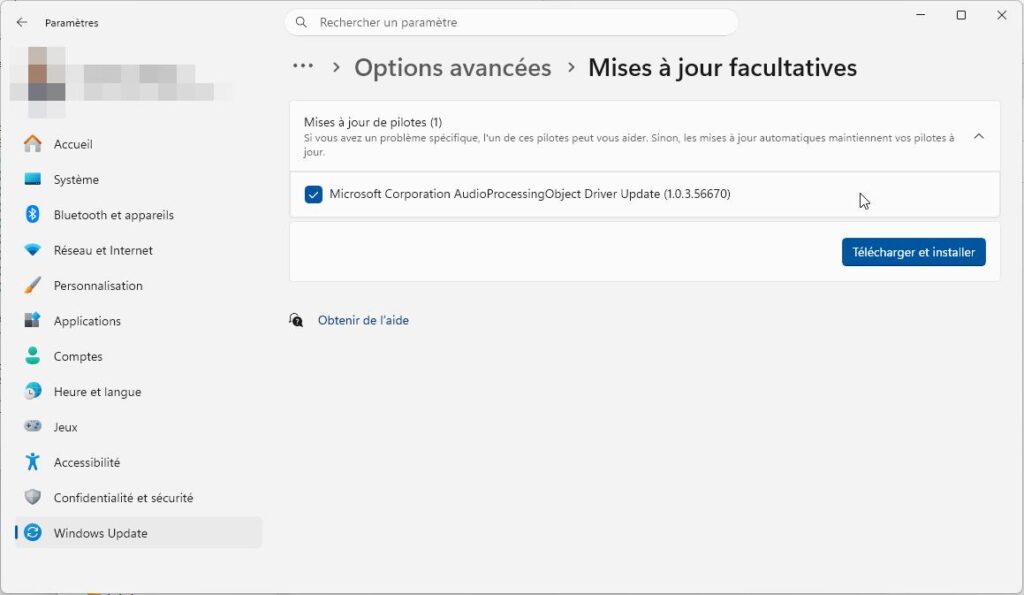
Task: Go to Options avancées breadcrumb
Action: pos(453,67)
